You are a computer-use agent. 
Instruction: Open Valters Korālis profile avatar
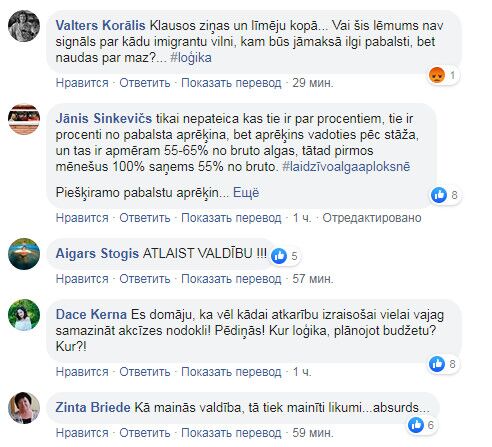point(24,26)
